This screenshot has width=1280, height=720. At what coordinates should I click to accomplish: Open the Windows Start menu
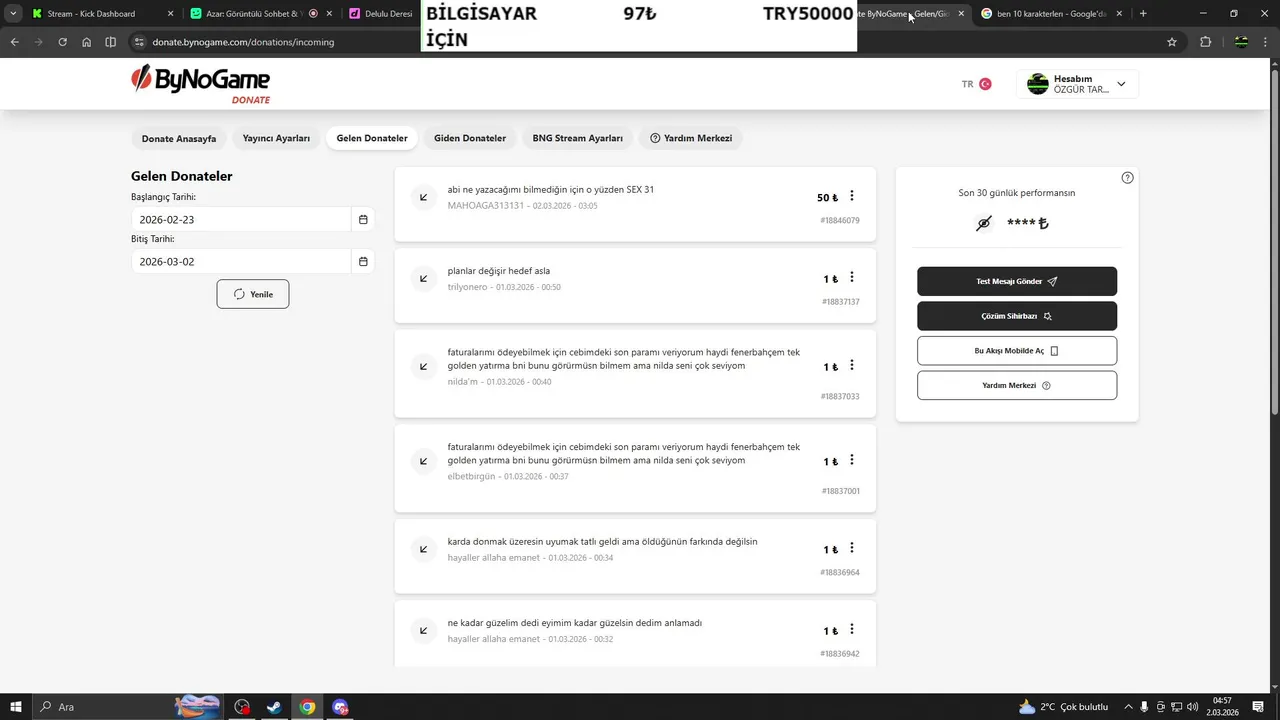point(16,707)
